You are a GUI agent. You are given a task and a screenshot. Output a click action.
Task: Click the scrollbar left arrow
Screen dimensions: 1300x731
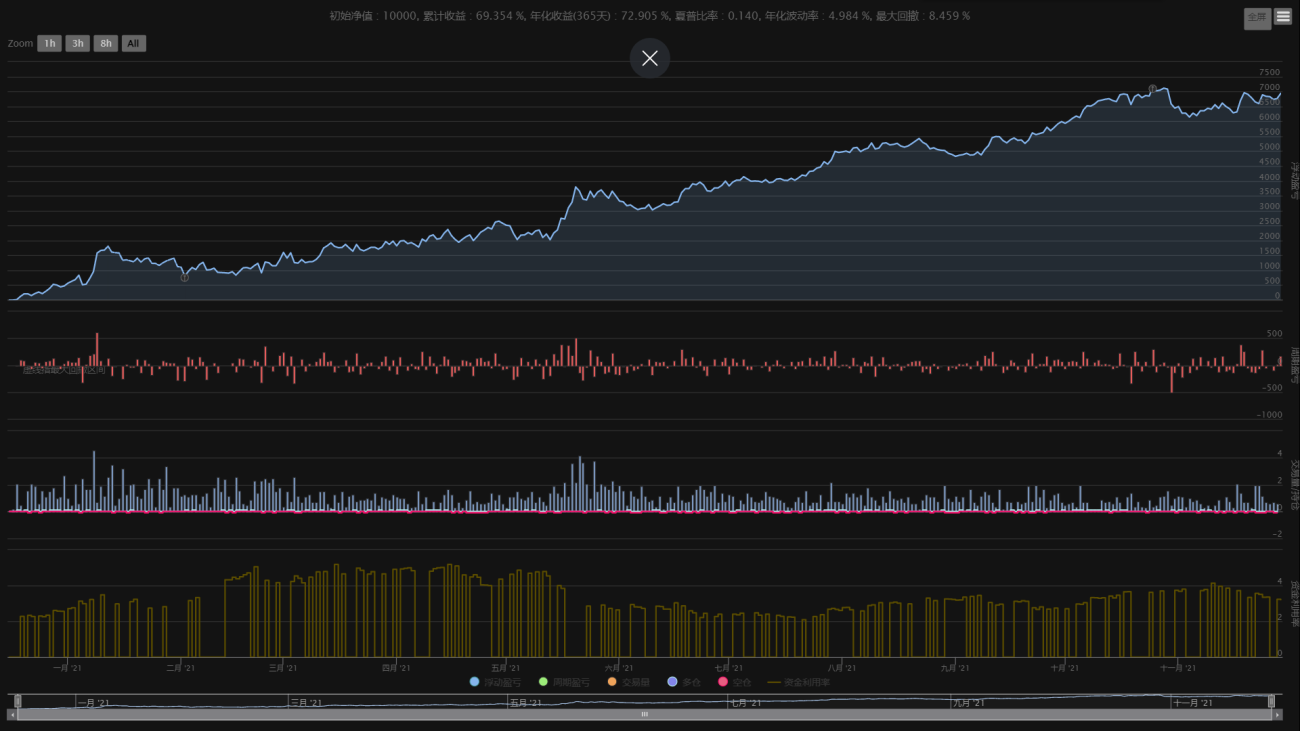tap(12, 714)
